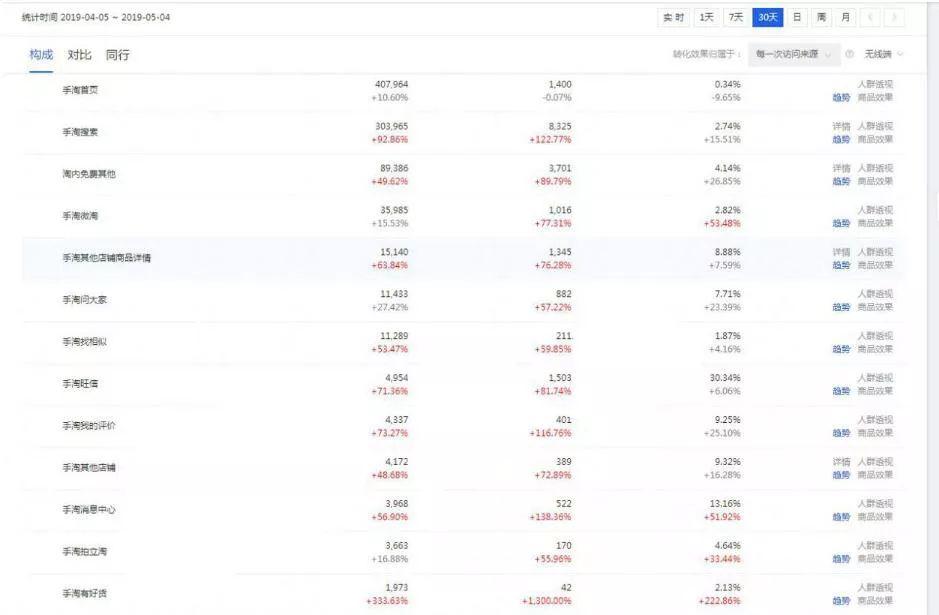The image size is (939, 615).
Task: Open 人群透视 for the 手淘首页 row
Action: (x=875, y=84)
